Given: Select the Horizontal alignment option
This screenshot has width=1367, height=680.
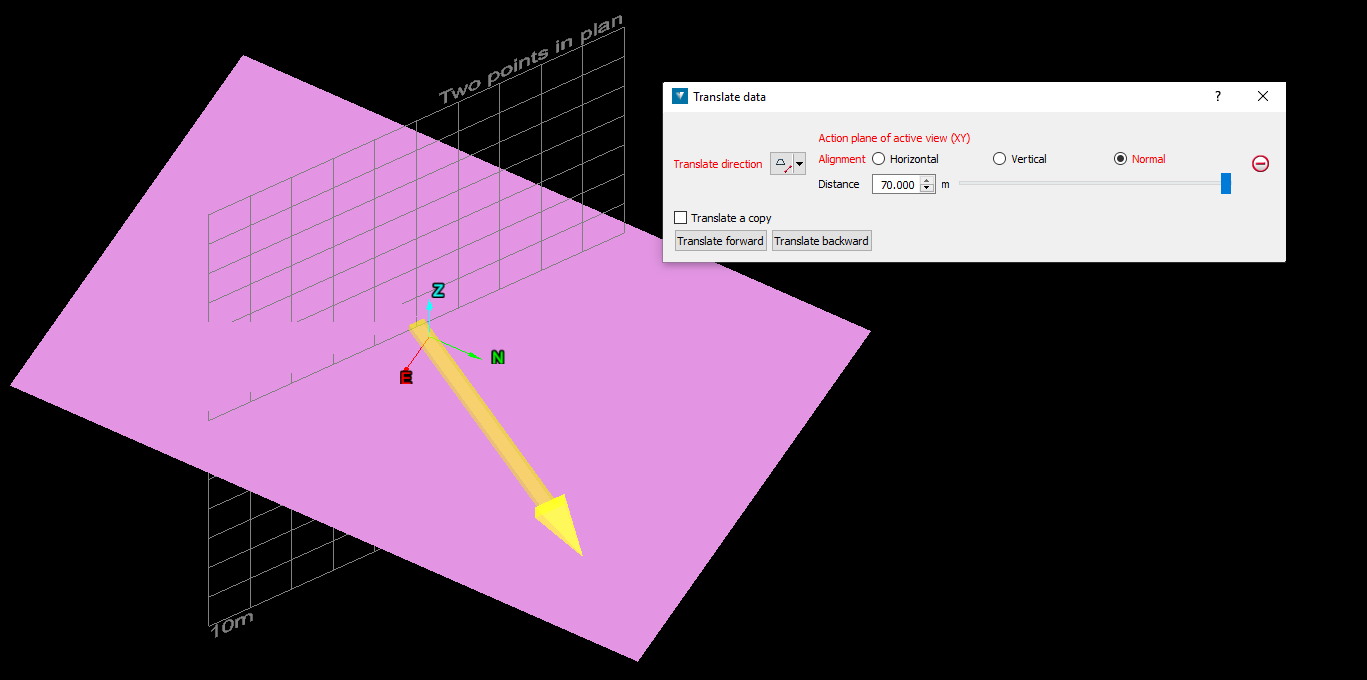Looking at the screenshot, I should pyautogui.click(x=878, y=158).
